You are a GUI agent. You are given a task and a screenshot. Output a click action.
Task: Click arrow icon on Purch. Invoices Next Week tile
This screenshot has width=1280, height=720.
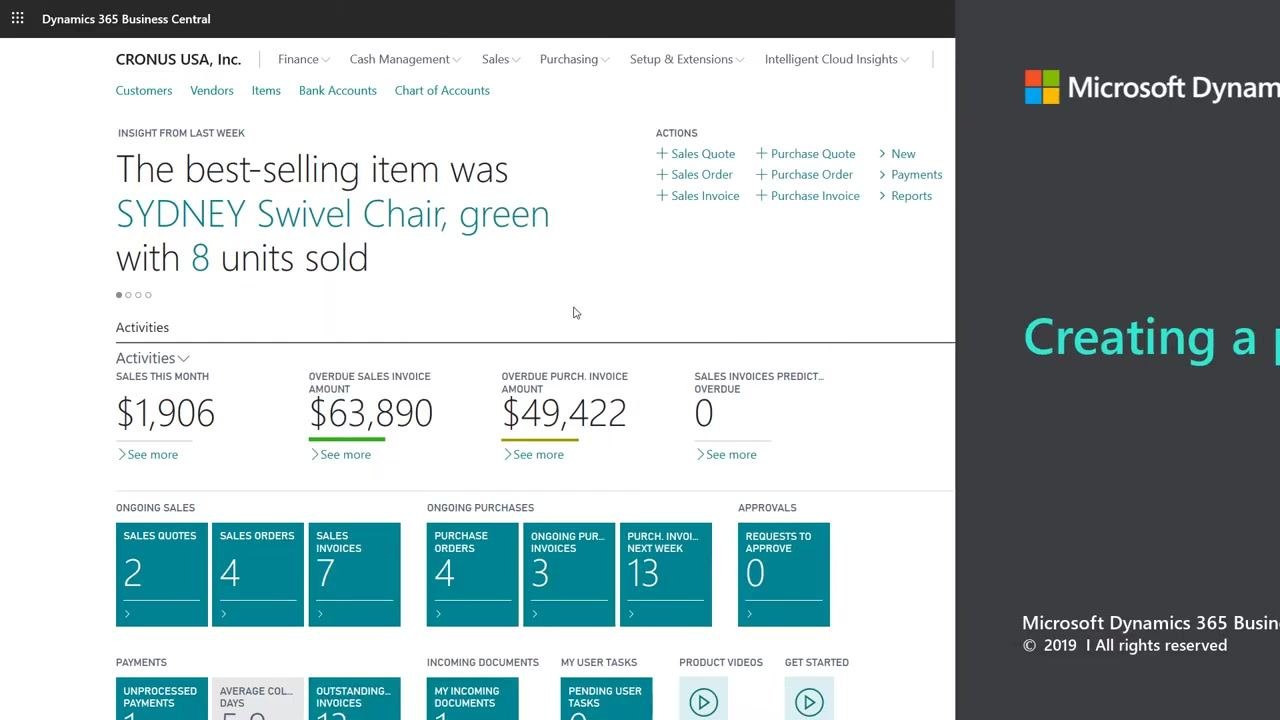tap(631, 614)
